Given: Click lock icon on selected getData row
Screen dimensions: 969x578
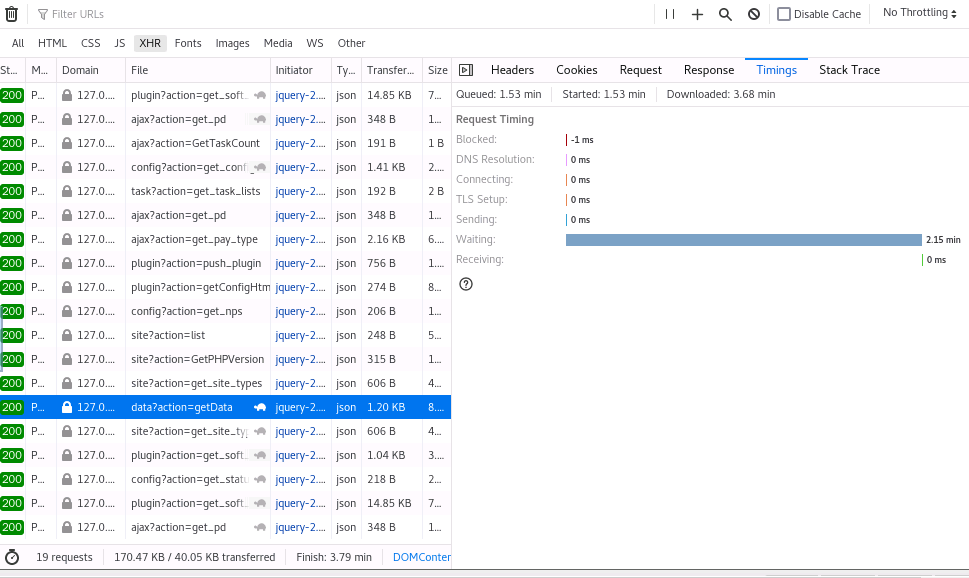Looking at the screenshot, I should pyautogui.click(x=67, y=407).
